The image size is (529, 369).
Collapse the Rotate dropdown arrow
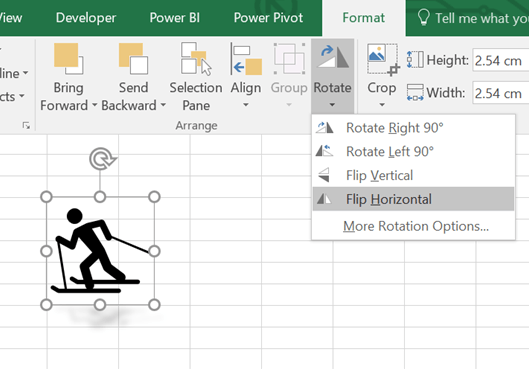click(332, 105)
